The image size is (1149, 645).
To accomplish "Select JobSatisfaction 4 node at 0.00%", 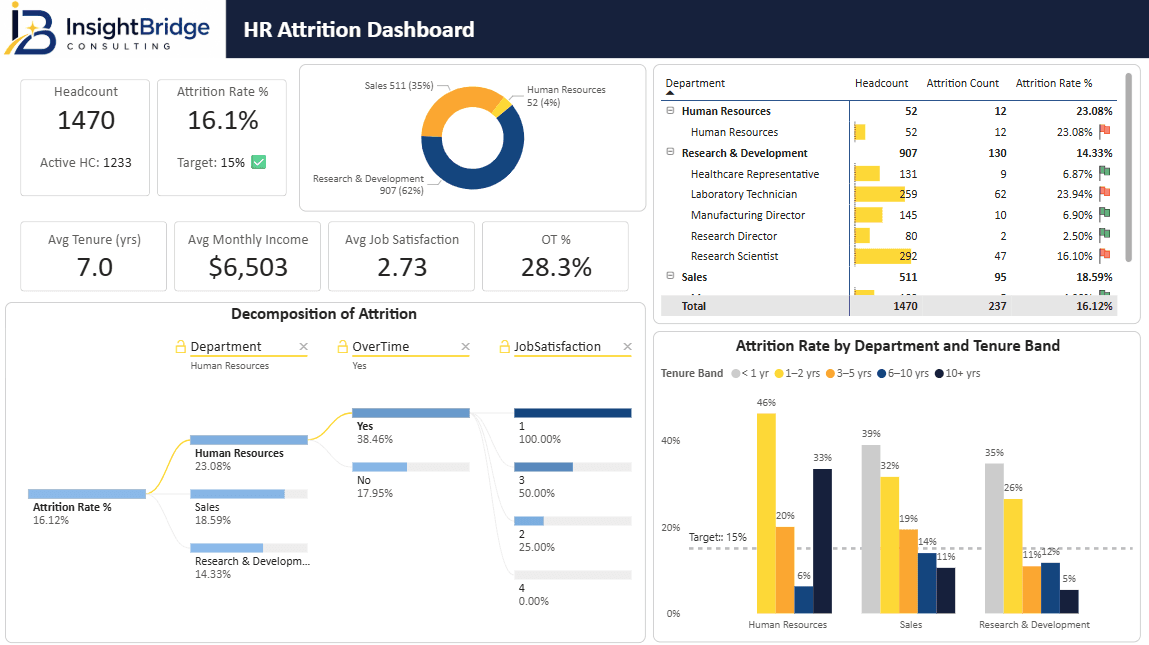I will point(572,575).
